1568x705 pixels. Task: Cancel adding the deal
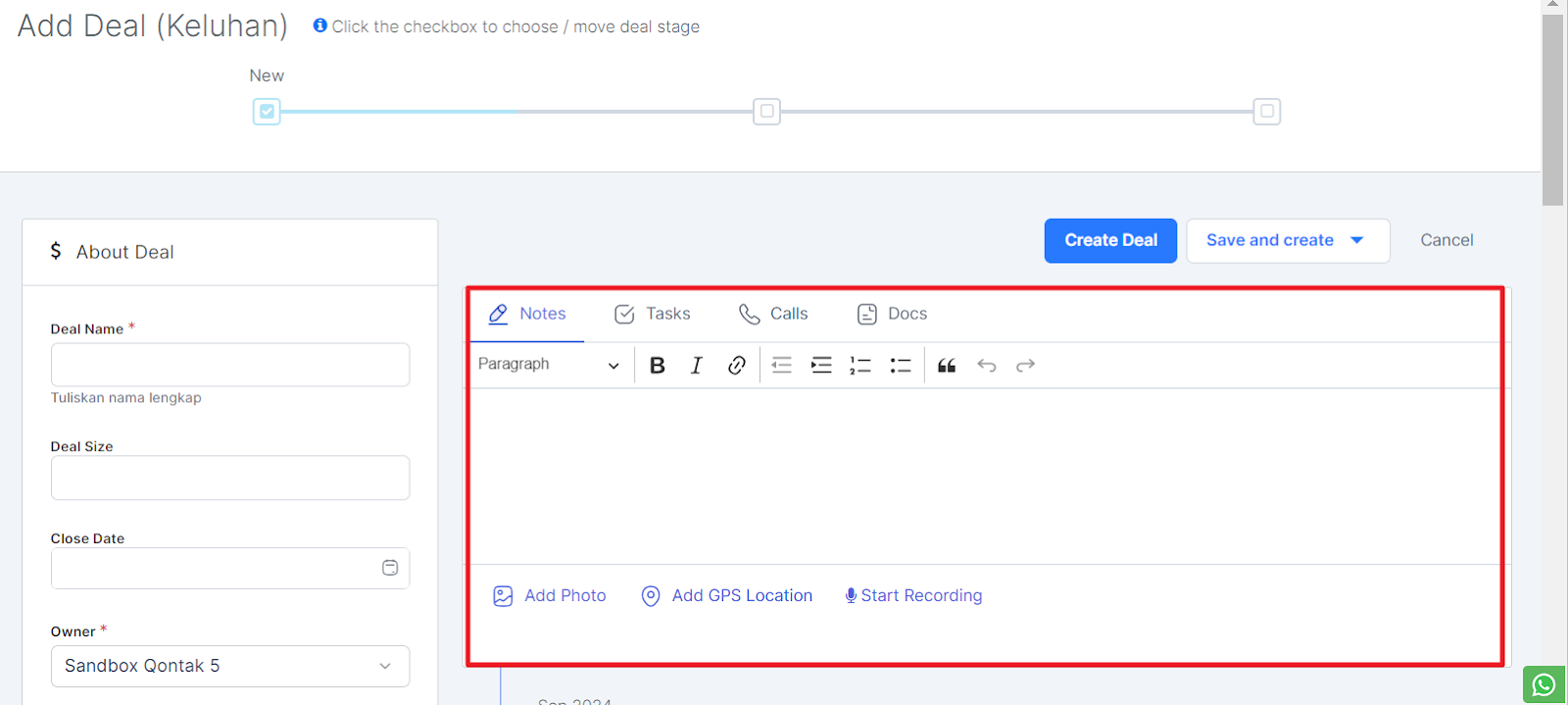coord(1446,240)
